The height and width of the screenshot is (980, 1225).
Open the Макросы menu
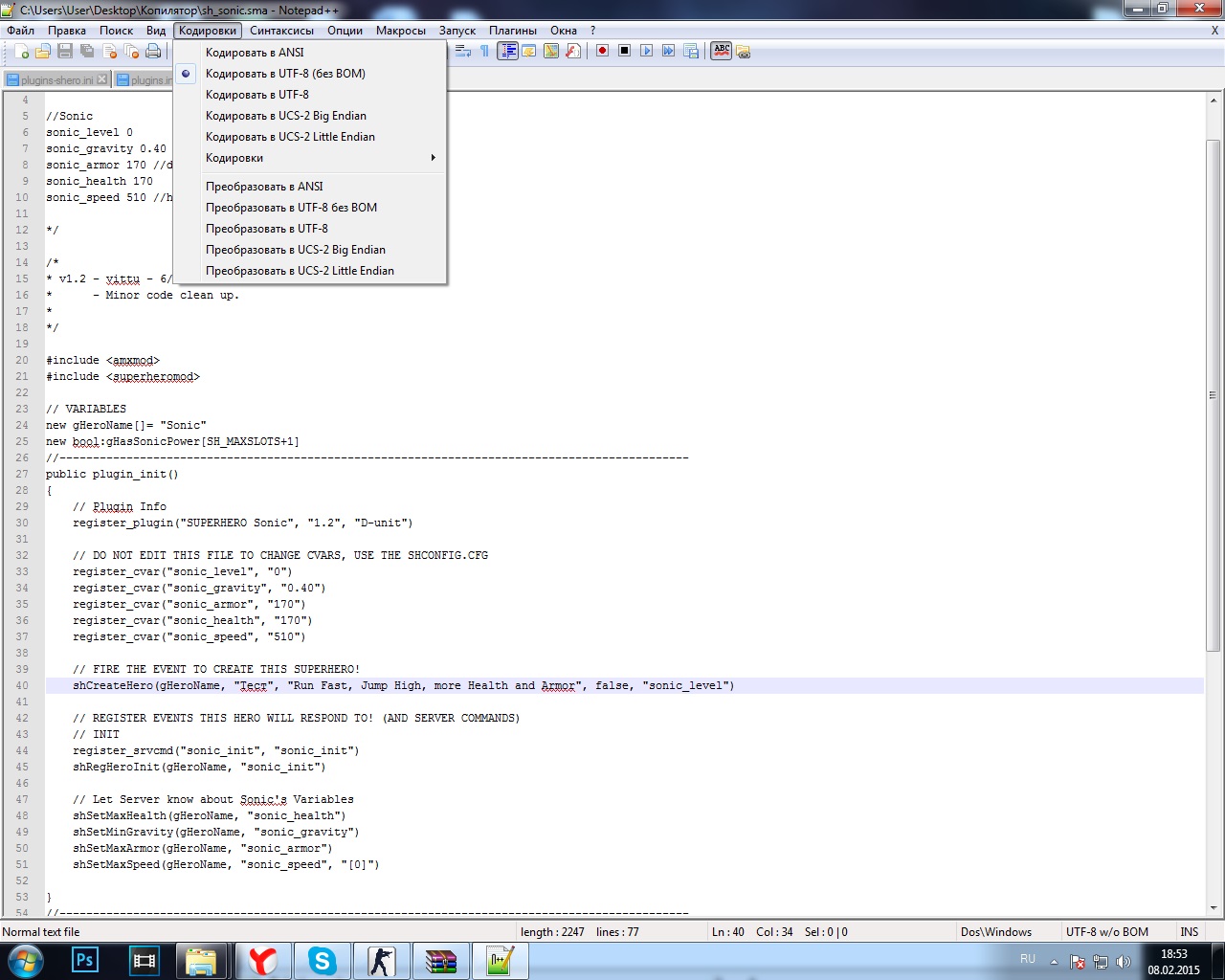click(401, 31)
